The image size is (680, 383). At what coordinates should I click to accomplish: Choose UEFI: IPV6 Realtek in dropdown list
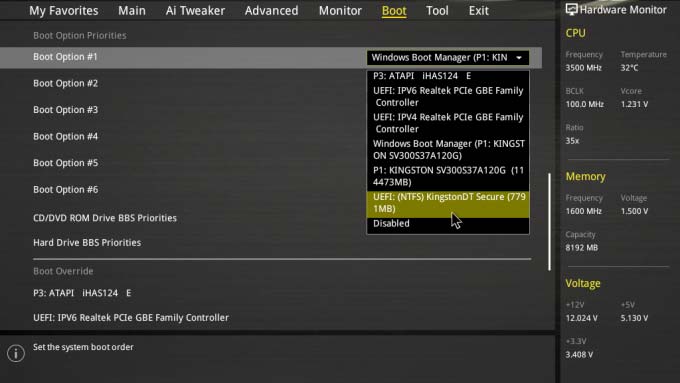[448, 96]
